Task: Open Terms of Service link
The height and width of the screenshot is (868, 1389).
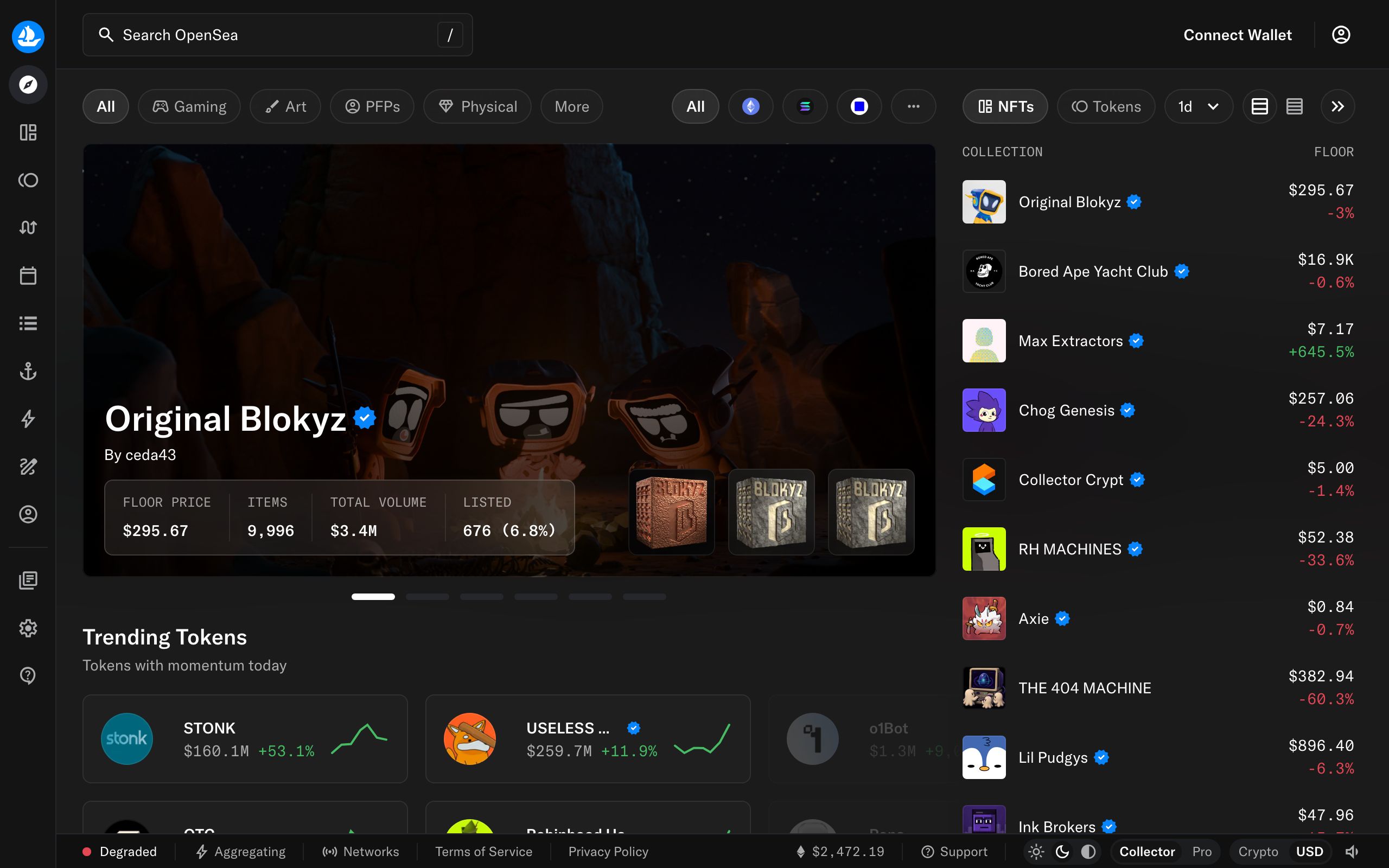Action: [x=483, y=851]
